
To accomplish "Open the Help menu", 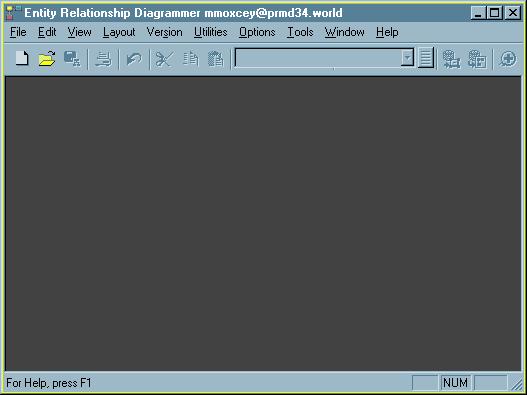I will click(x=387, y=32).
